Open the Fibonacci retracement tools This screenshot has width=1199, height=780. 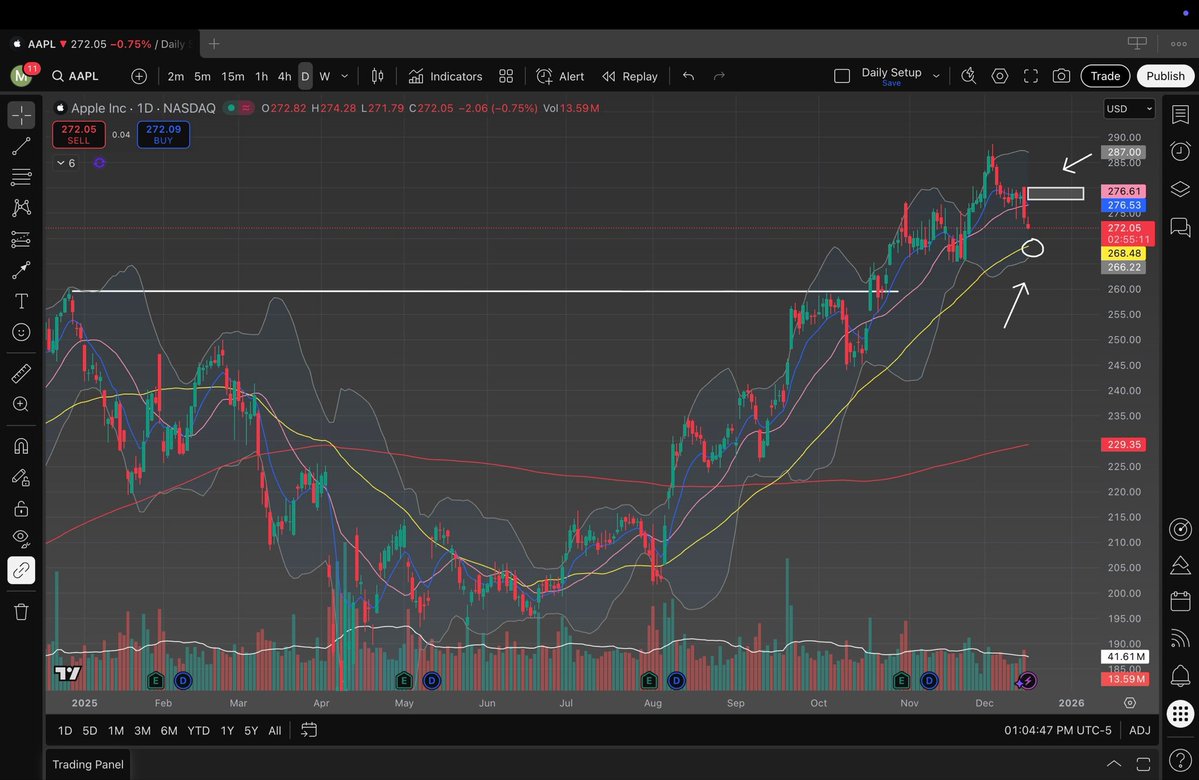click(x=21, y=177)
